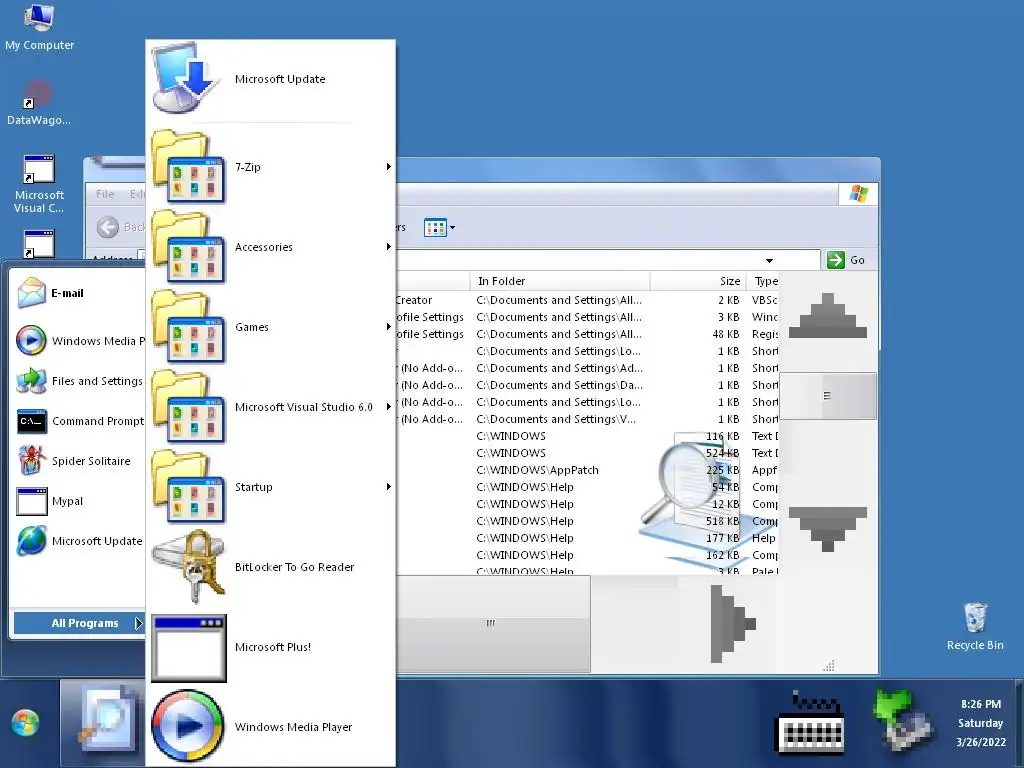Sort by the Type column header
Screen dimensions: 1024x768
(763, 281)
